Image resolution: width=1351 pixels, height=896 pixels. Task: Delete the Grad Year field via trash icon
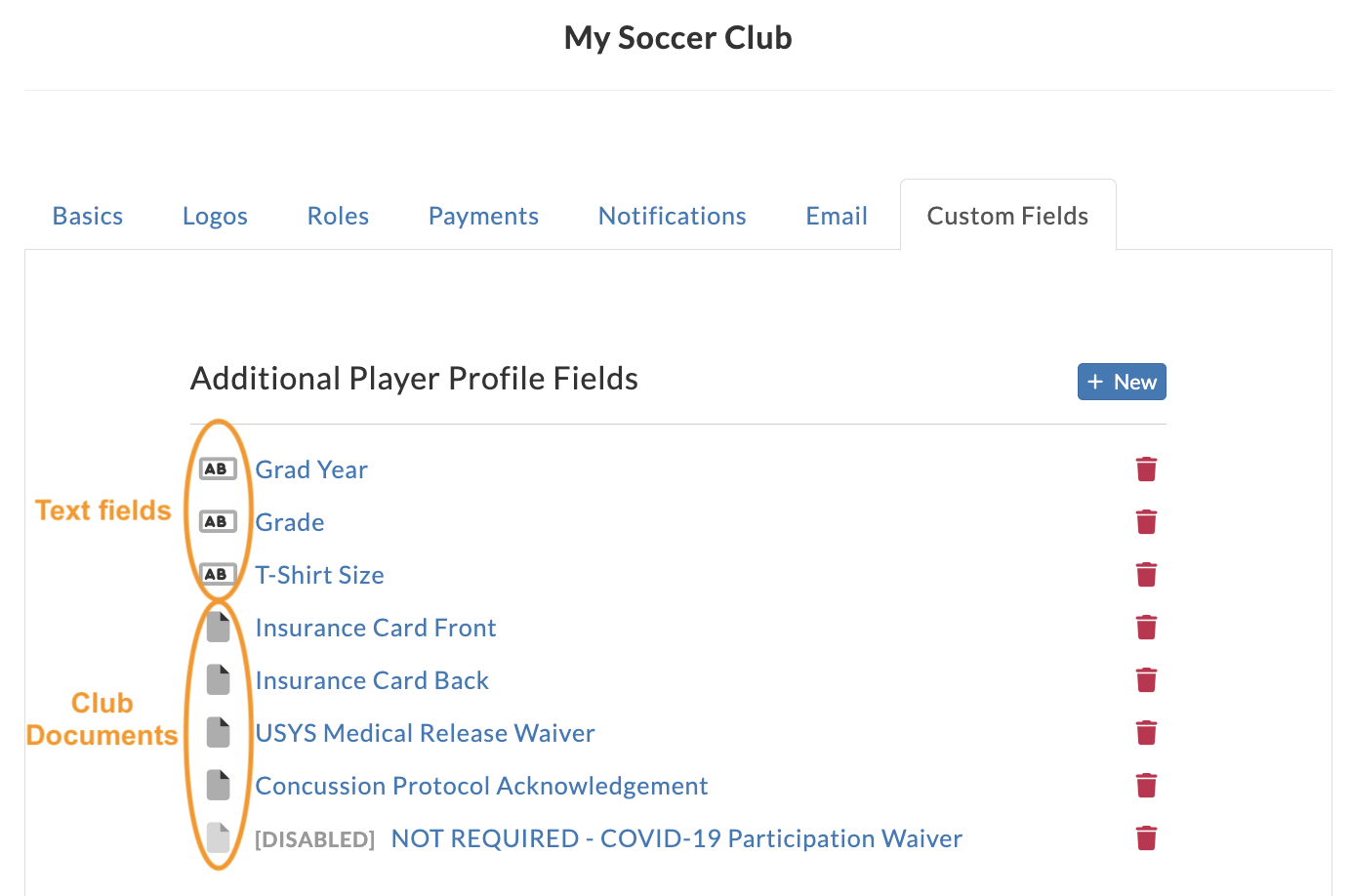click(x=1146, y=469)
